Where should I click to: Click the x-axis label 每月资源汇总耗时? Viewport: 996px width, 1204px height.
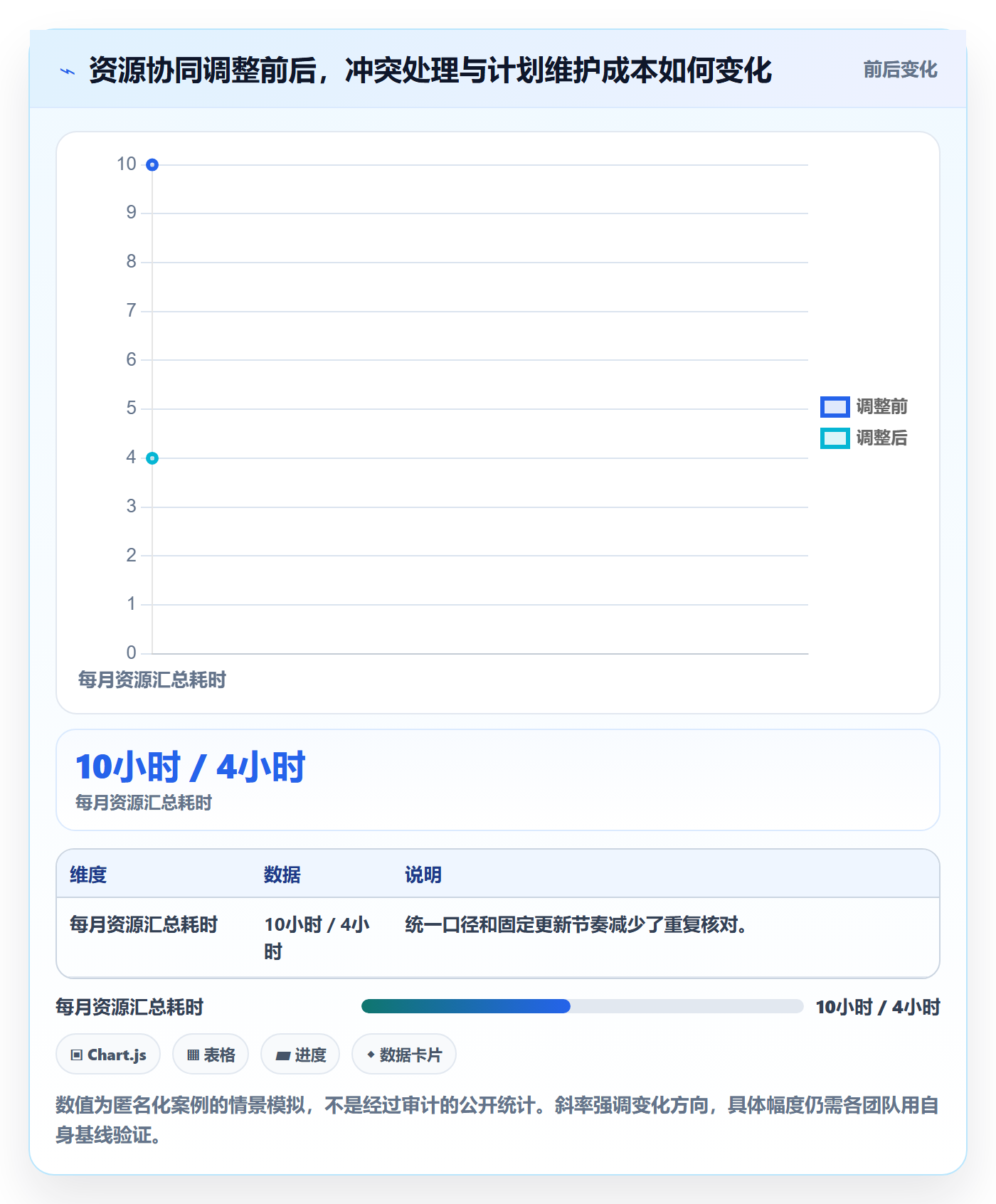point(152,680)
